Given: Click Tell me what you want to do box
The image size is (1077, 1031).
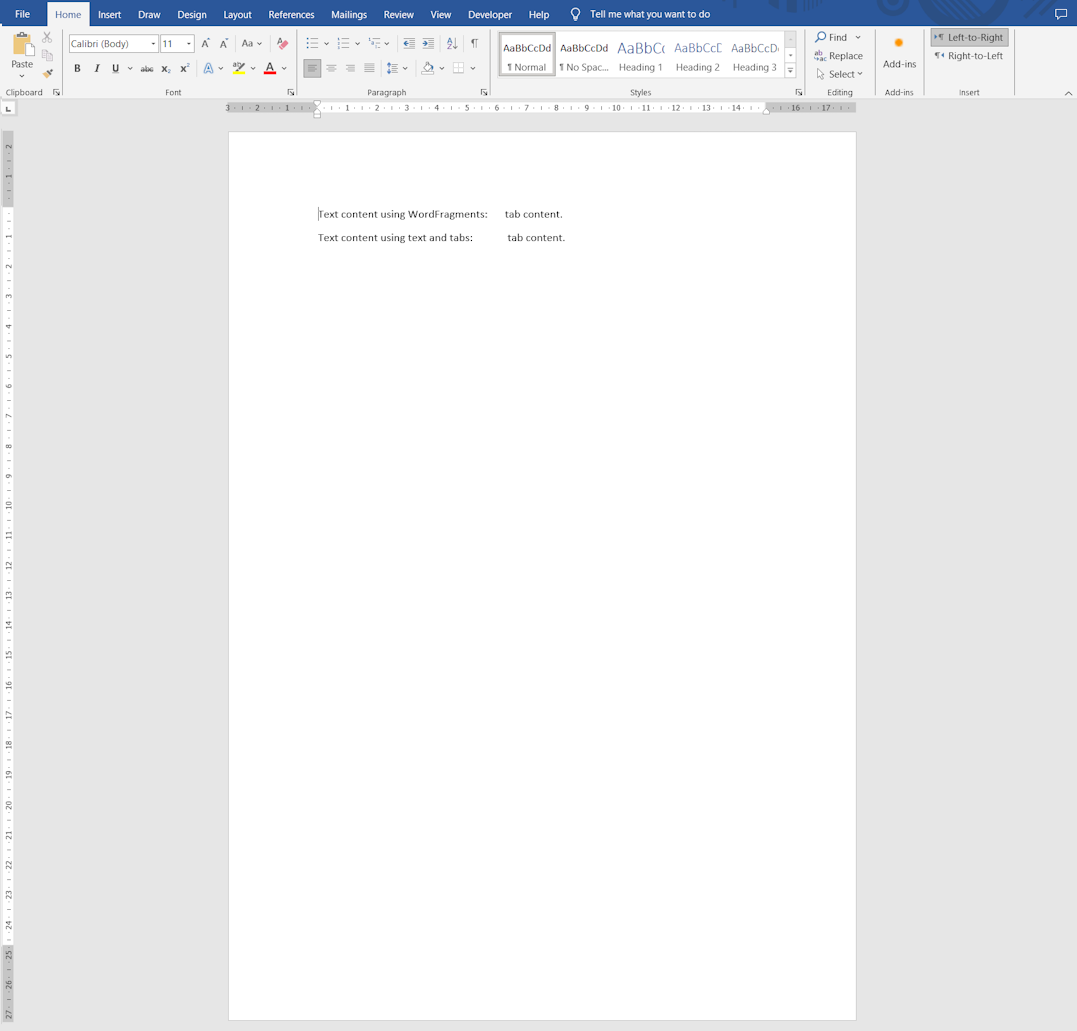Looking at the screenshot, I should pyautogui.click(x=650, y=14).
